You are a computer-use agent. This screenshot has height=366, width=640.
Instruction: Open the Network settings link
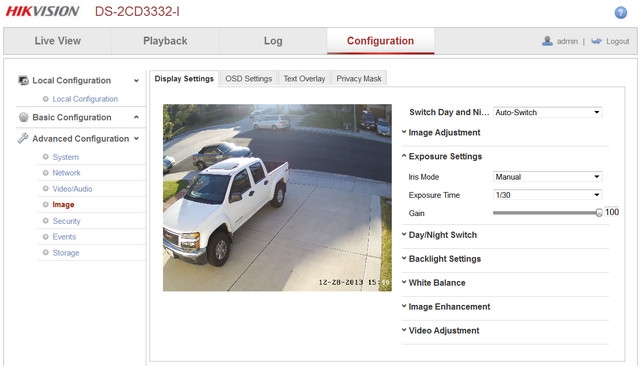point(66,173)
